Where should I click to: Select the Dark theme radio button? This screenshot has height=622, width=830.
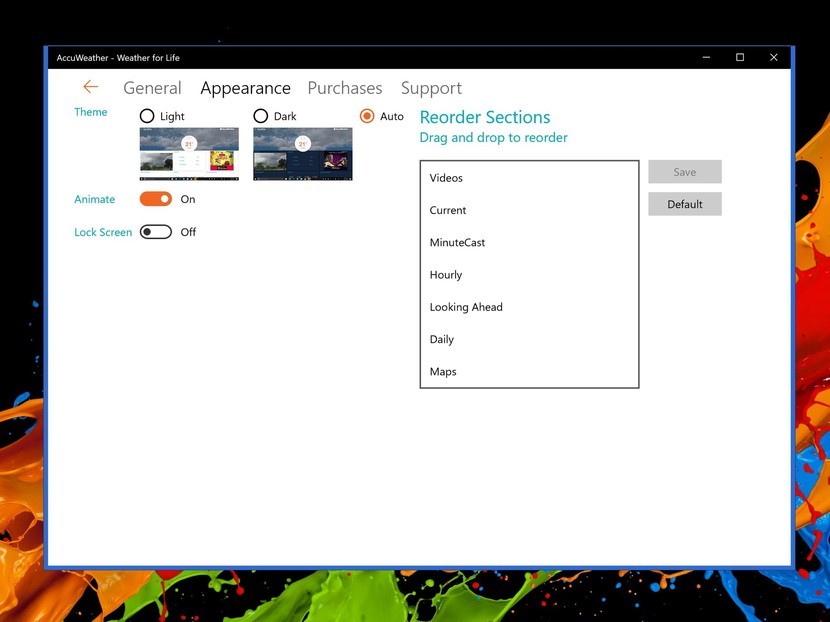click(259, 116)
